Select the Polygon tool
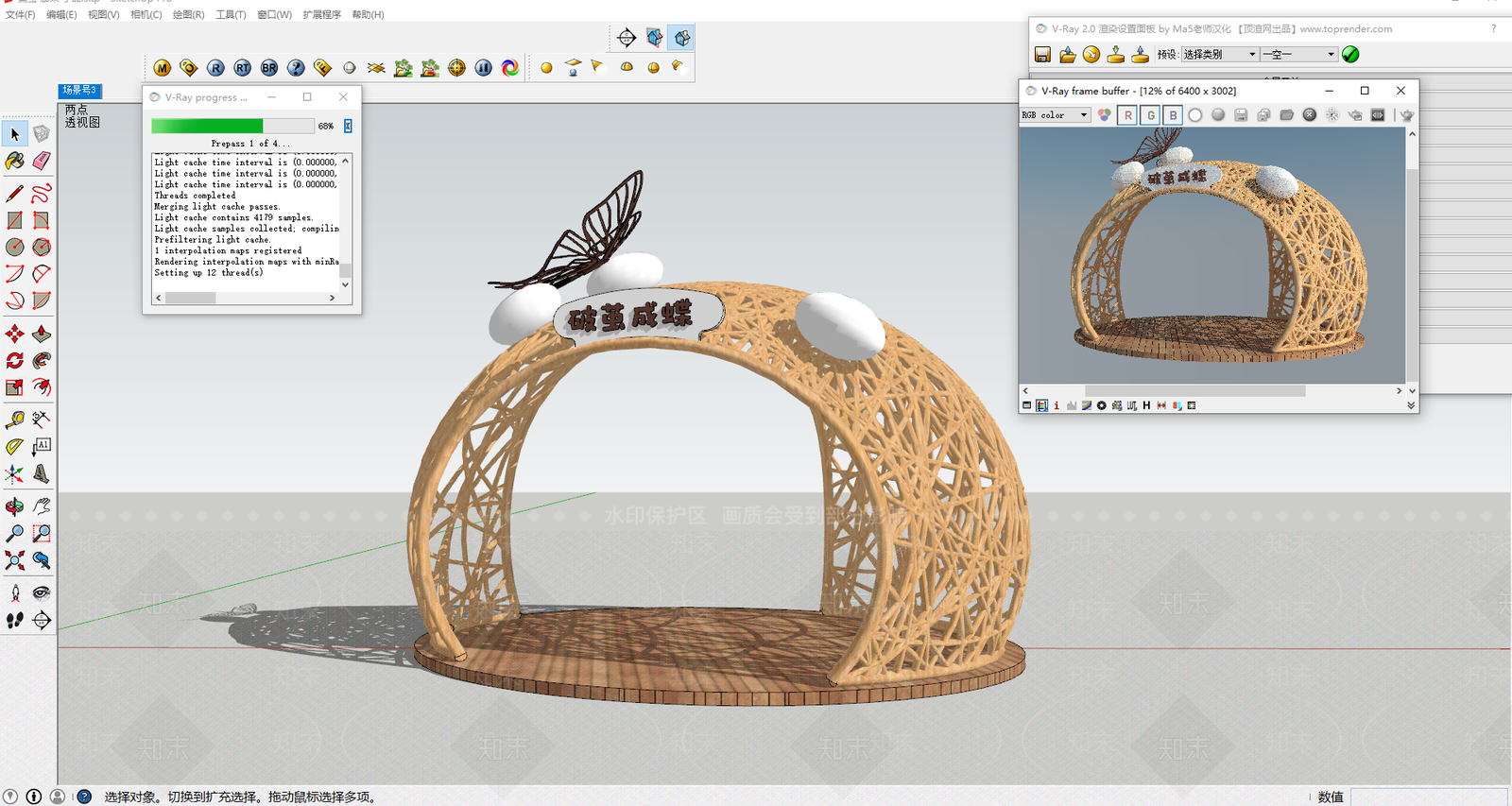This screenshot has width=1512, height=806. pyautogui.click(x=42, y=247)
